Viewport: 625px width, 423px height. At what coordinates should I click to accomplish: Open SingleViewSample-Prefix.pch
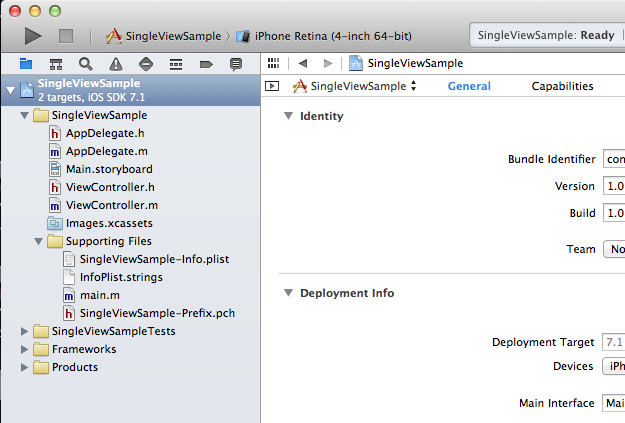point(157,313)
